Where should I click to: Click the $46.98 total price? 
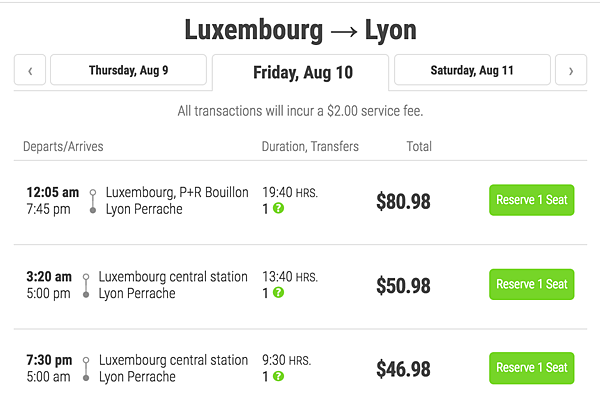403,370
